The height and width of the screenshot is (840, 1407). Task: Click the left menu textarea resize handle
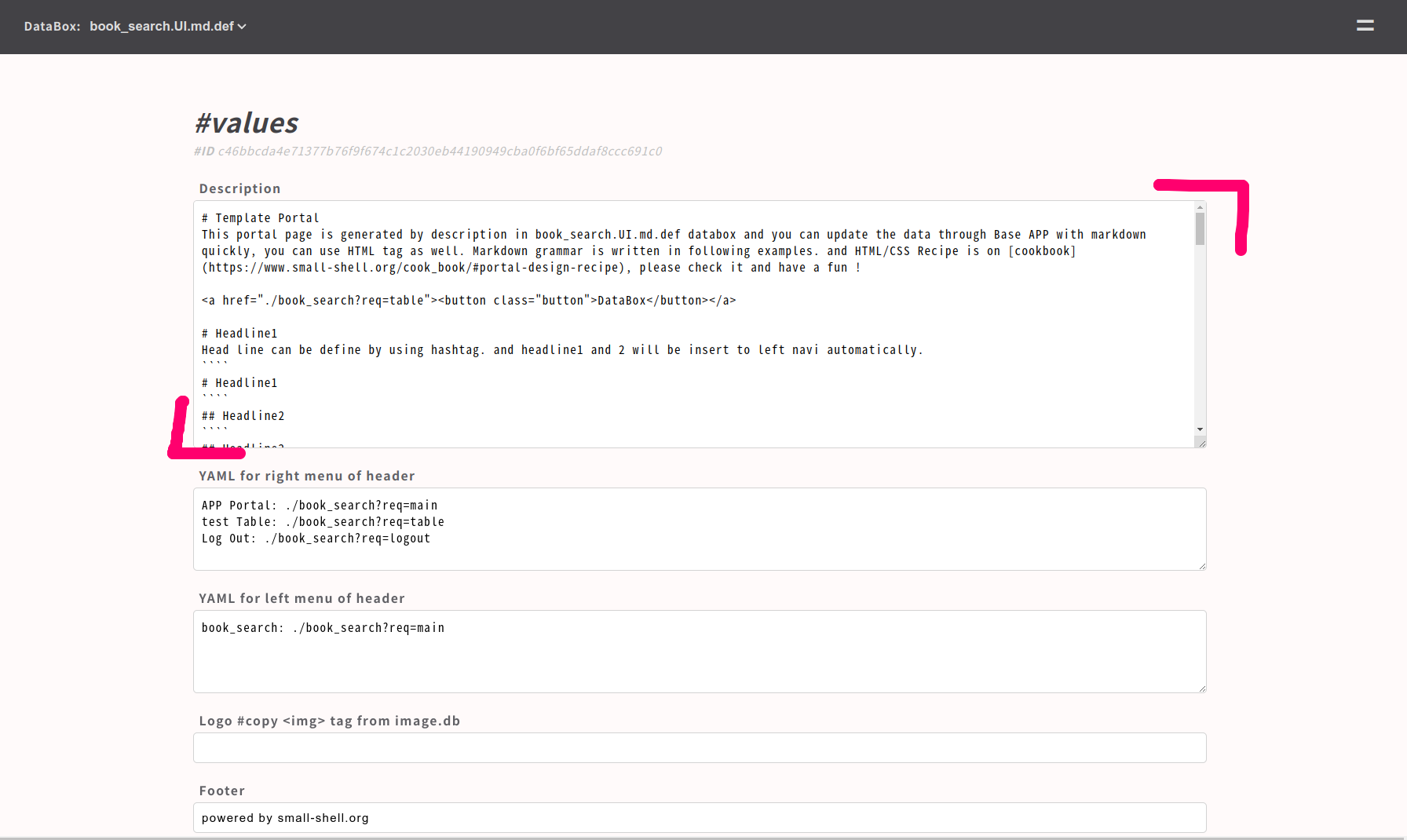tap(1201, 688)
